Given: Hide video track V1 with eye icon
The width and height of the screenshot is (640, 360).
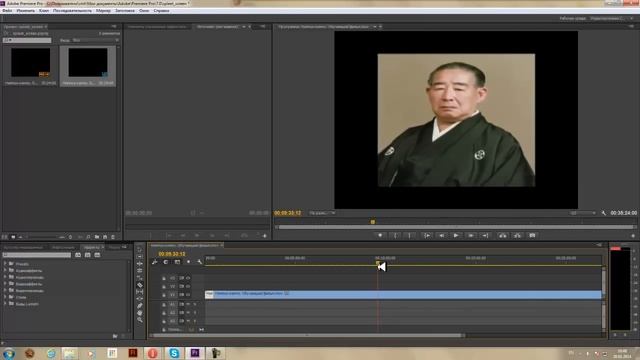Looking at the screenshot, I should (188, 295).
